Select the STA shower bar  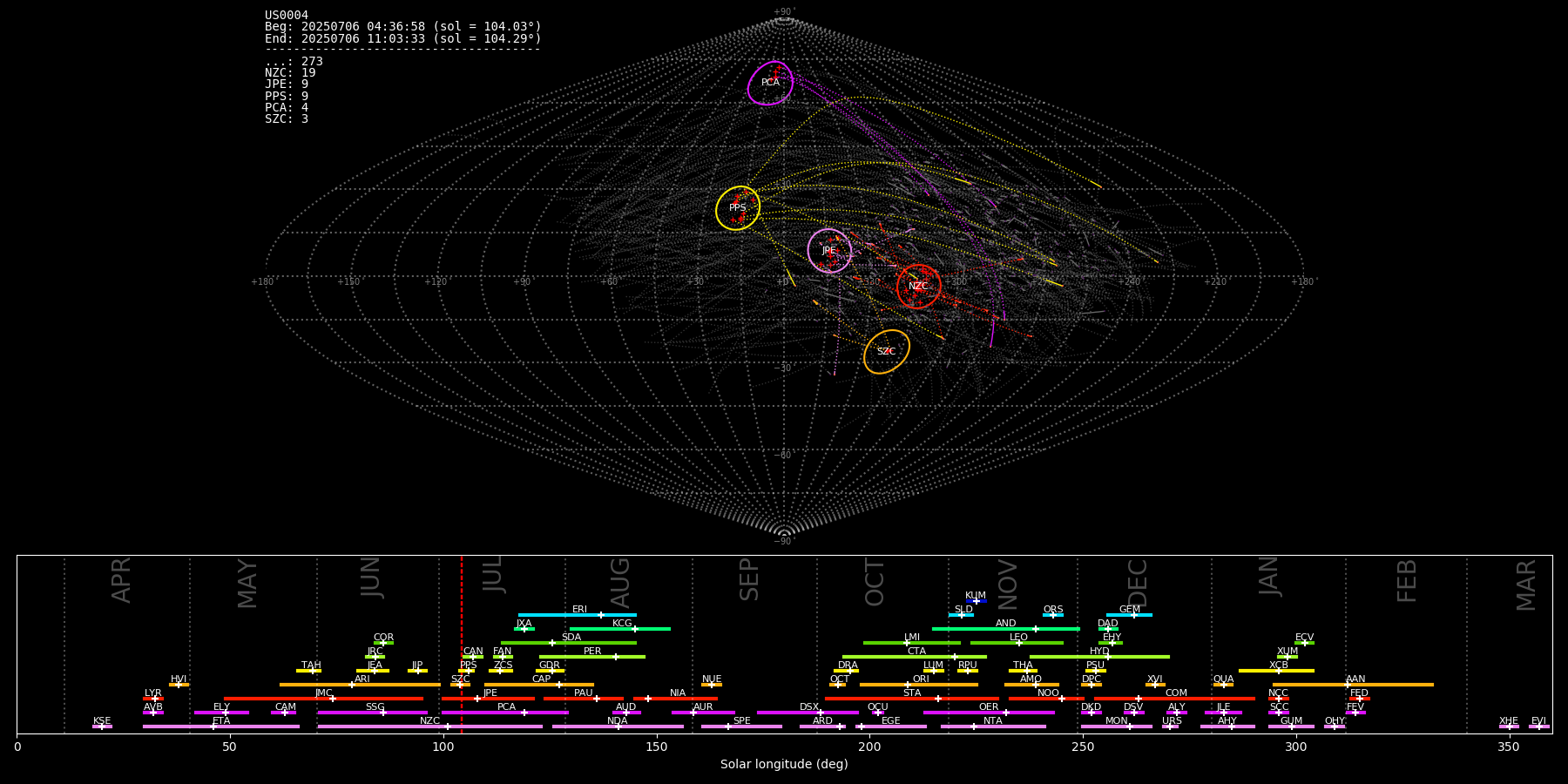click(912, 699)
